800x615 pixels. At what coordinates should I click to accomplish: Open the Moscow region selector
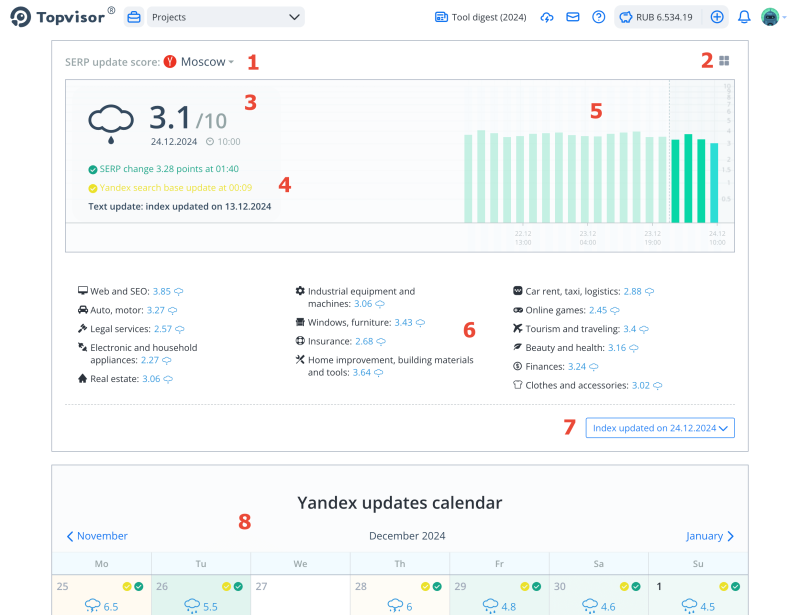coord(207,62)
